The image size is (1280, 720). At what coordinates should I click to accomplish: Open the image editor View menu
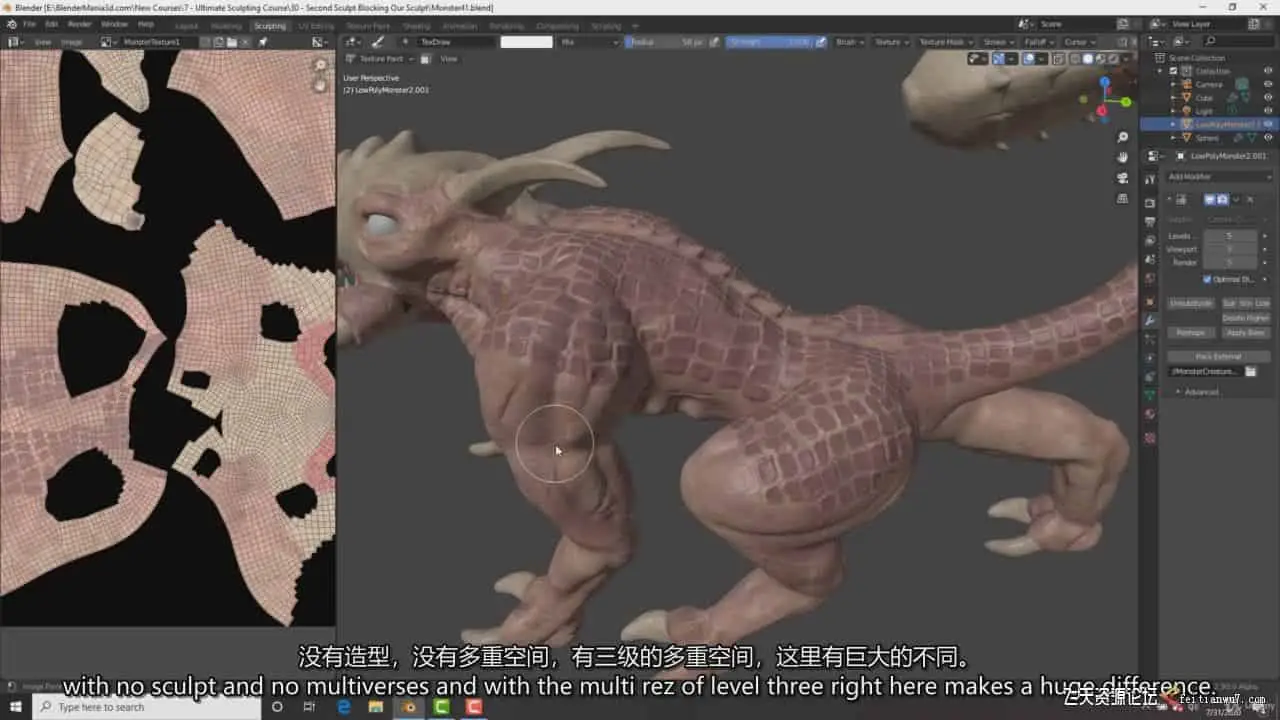(x=43, y=42)
